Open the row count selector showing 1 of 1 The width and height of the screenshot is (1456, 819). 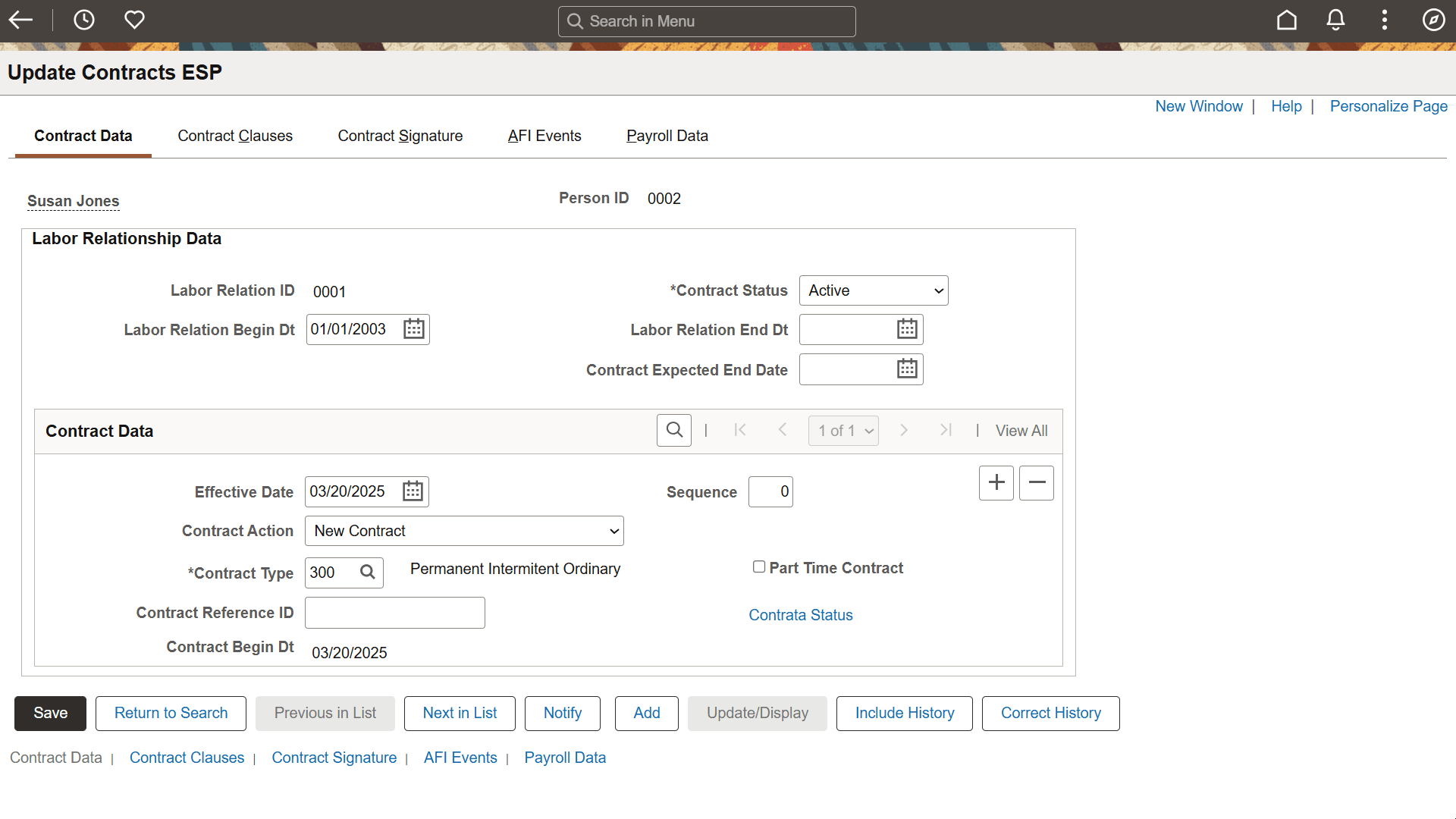pyautogui.click(x=843, y=430)
